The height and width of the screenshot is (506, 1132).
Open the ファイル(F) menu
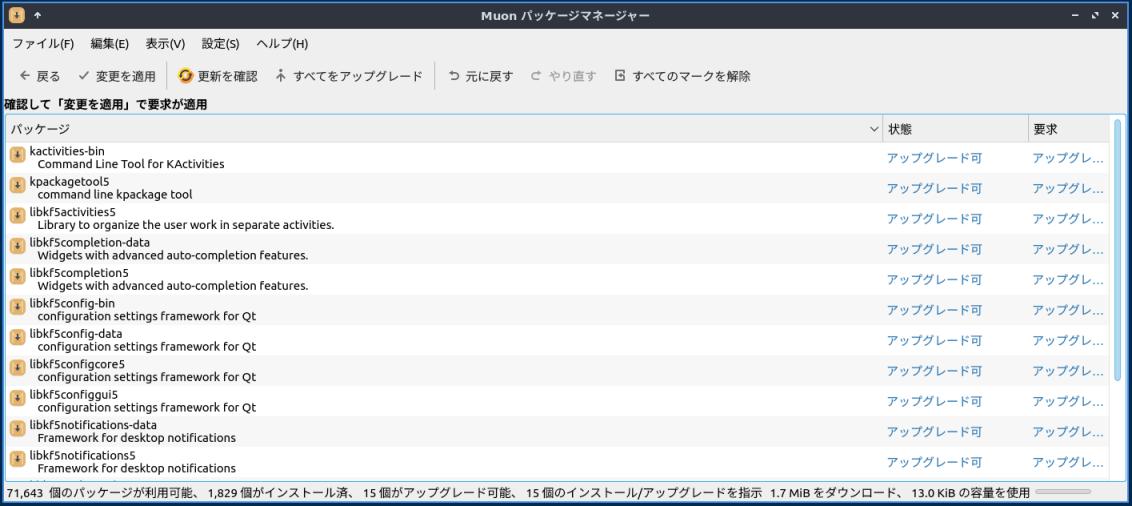[43, 43]
